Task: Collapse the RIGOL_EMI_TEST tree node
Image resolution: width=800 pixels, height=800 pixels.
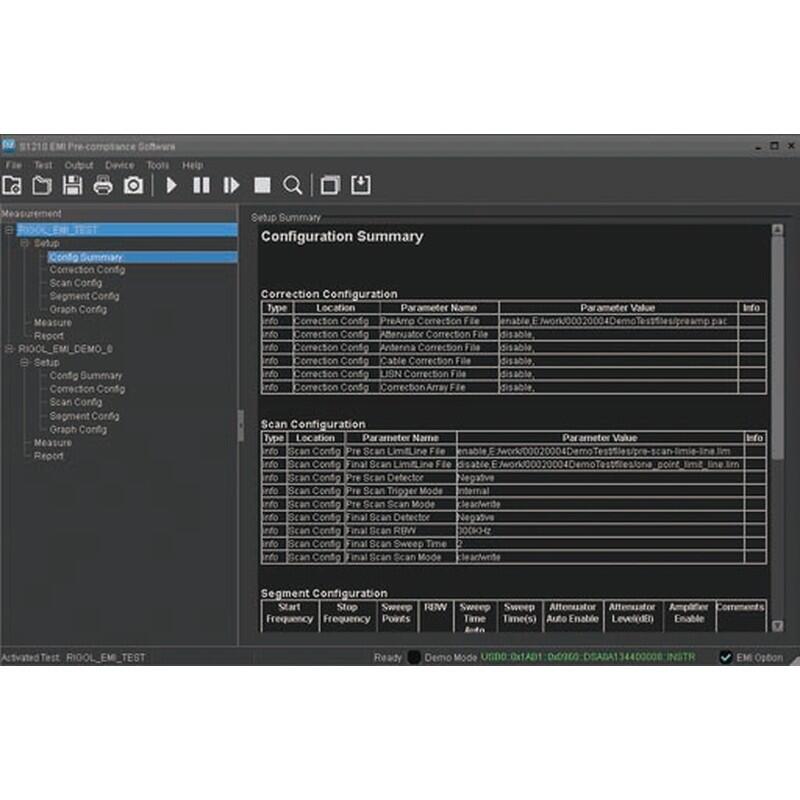Action: coord(10,230)
